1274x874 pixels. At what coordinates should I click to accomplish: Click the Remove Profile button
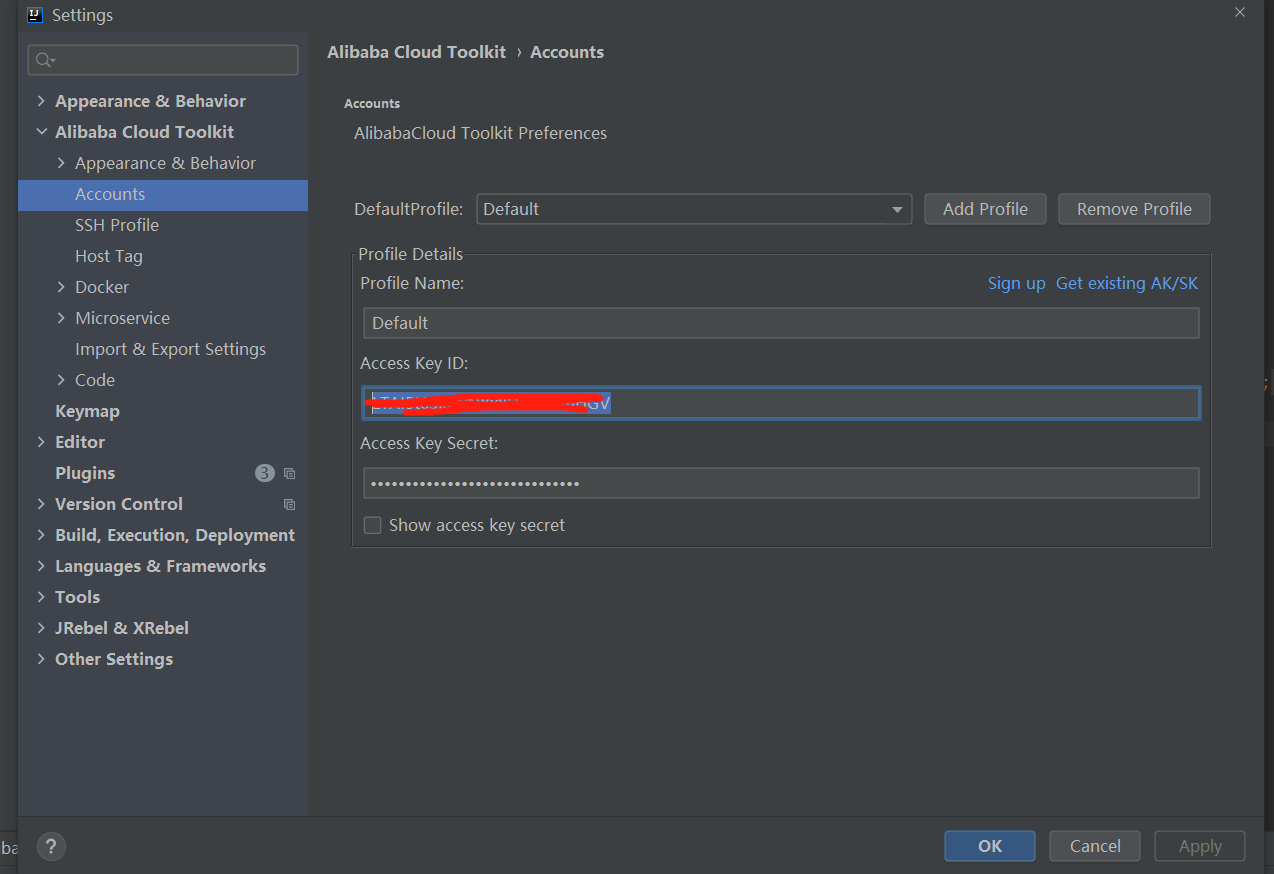pyautogui.click(x=1134, y=209)
